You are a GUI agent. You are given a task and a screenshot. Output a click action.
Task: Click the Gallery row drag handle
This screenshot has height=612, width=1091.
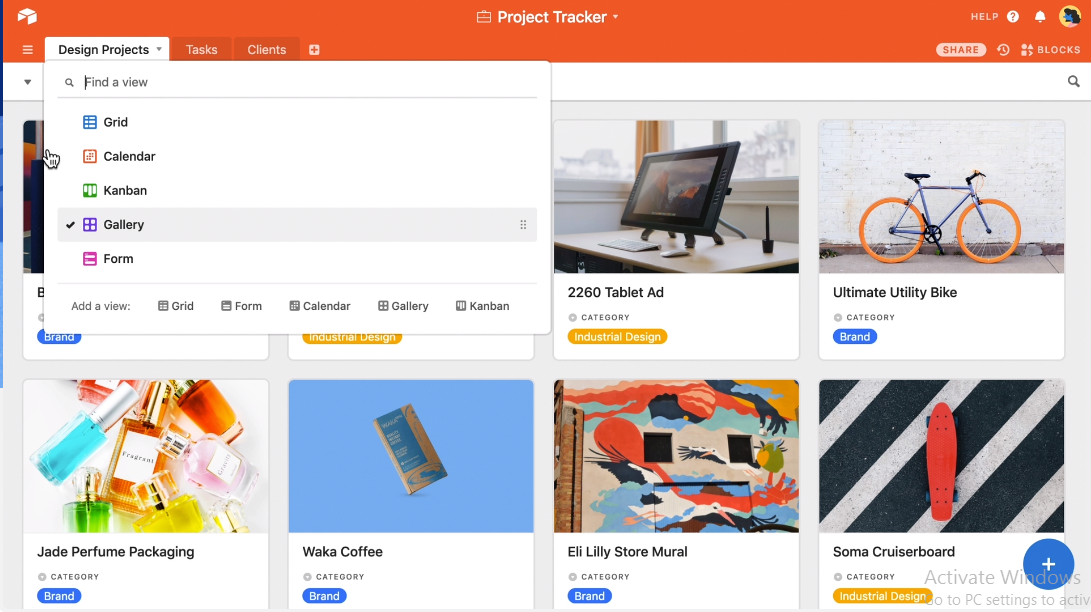point(523,225)
